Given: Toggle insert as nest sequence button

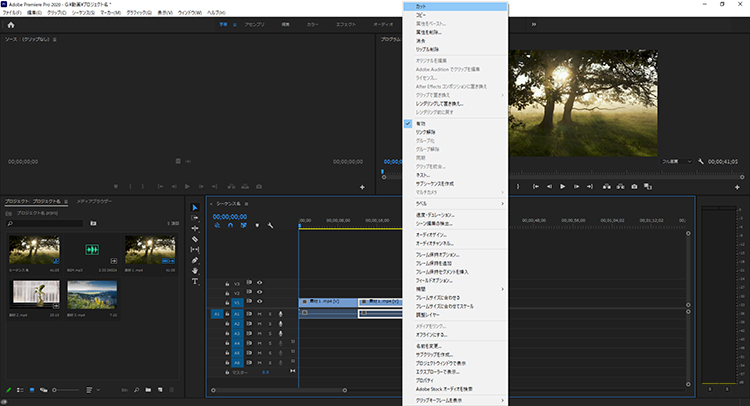Looking at the screenshot, I should point(217,225).
